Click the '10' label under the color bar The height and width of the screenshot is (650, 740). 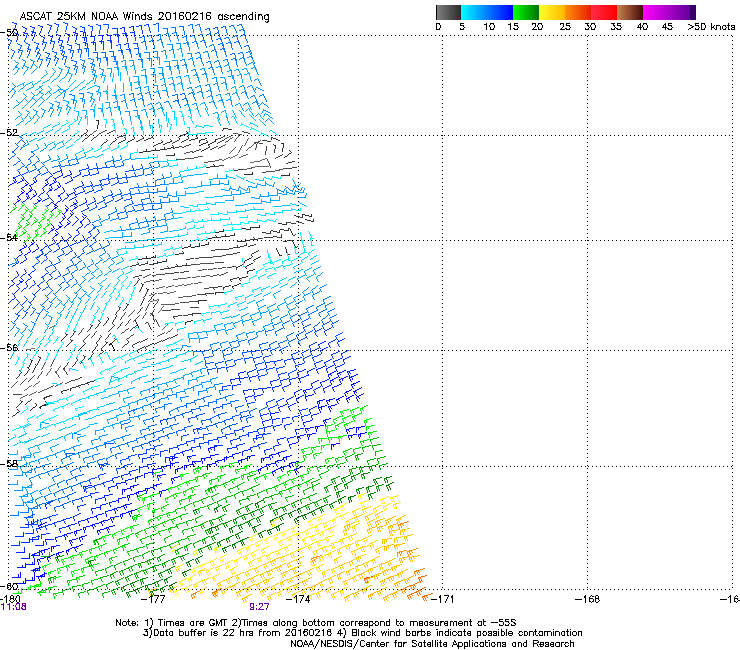(x=489, y=27)
